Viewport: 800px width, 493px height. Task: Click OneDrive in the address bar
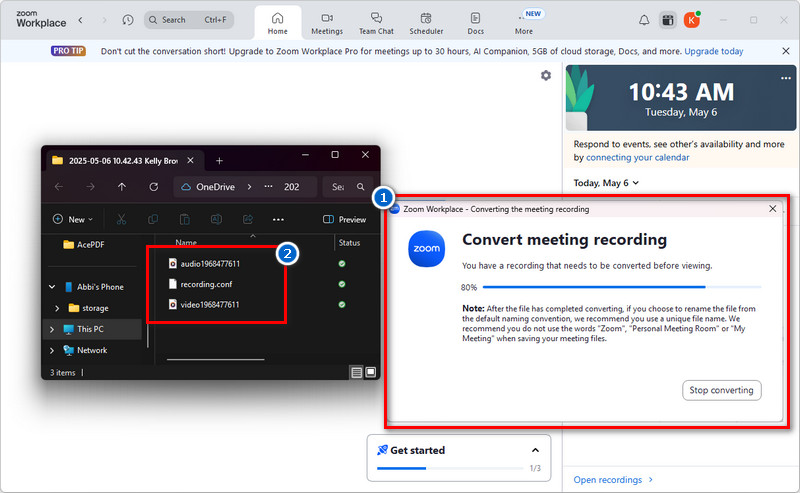[215, 187]
